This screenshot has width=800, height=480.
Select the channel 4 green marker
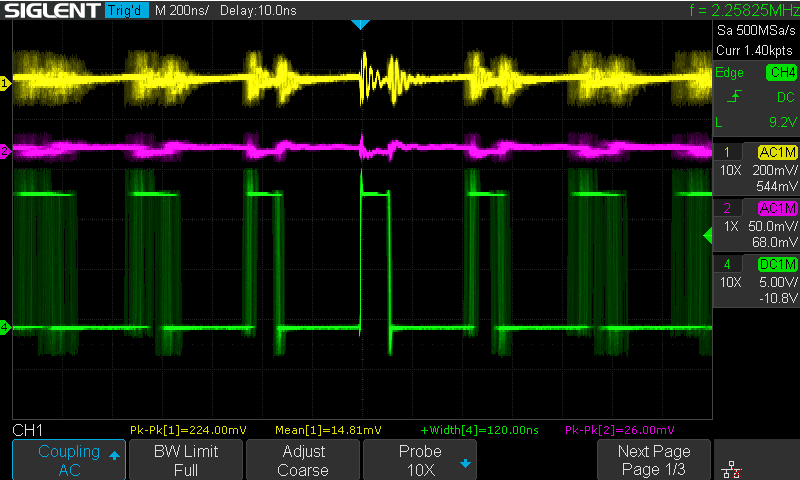(5, 327)
